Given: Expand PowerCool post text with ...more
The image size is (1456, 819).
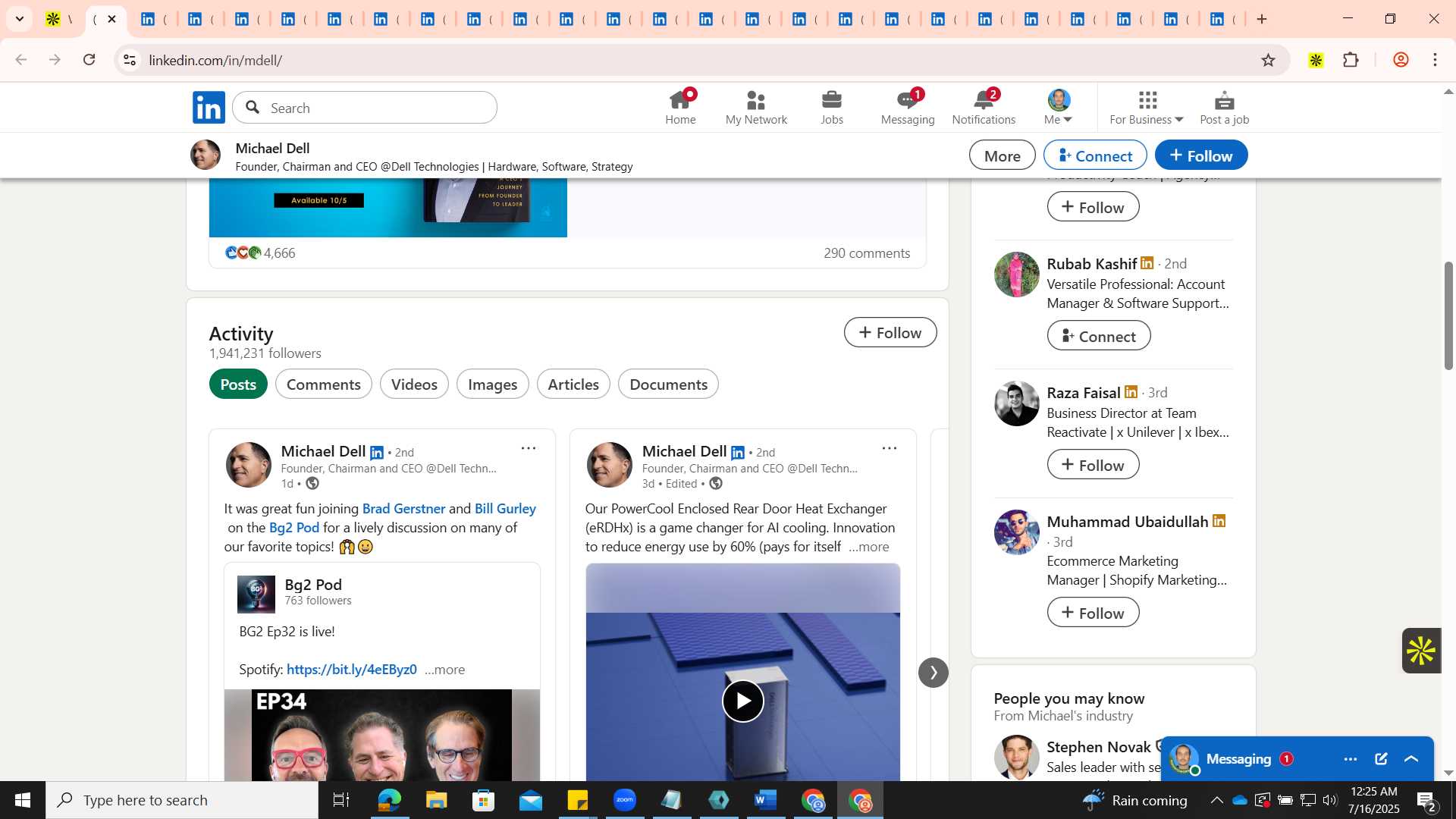Looking at the screenshot, I should tap(869, 547).
